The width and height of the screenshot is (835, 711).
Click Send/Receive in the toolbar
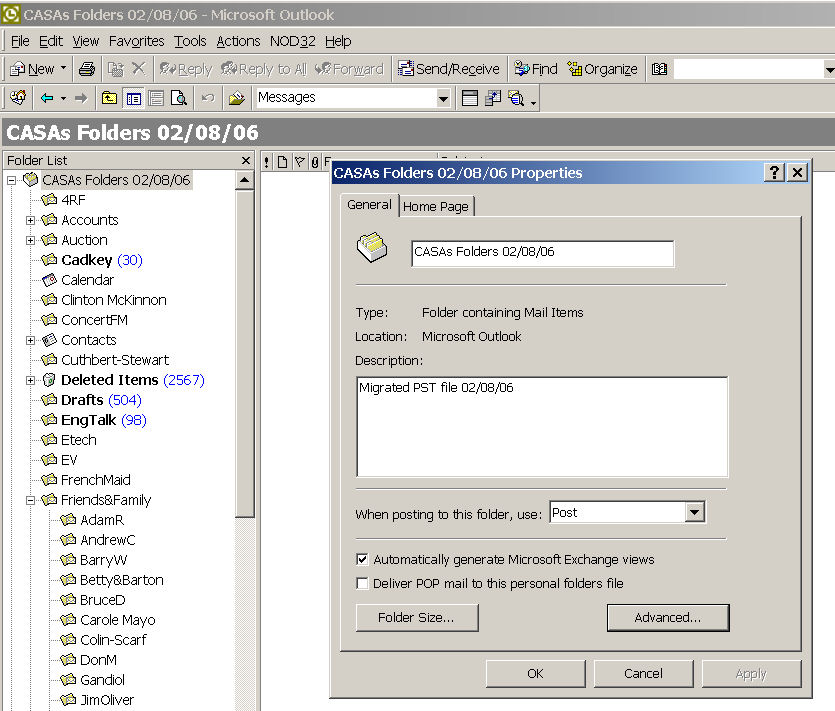(x=449, y=69)
